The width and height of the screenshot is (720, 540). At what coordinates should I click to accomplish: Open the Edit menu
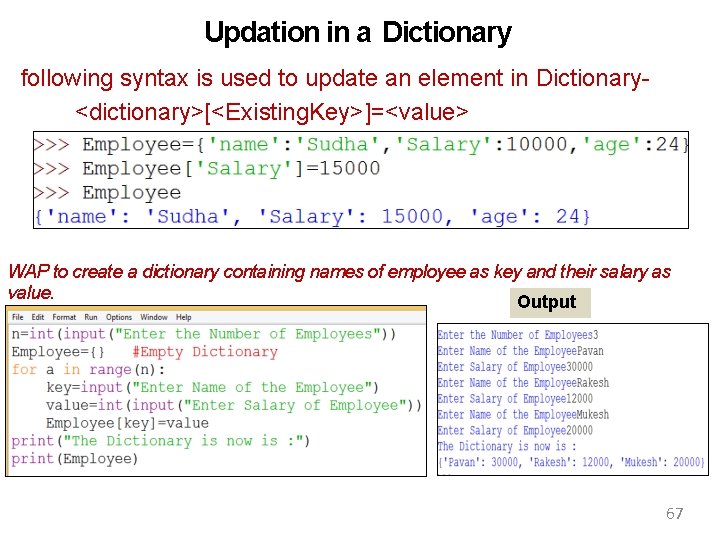pyautogui.click(x=38, y=317)
